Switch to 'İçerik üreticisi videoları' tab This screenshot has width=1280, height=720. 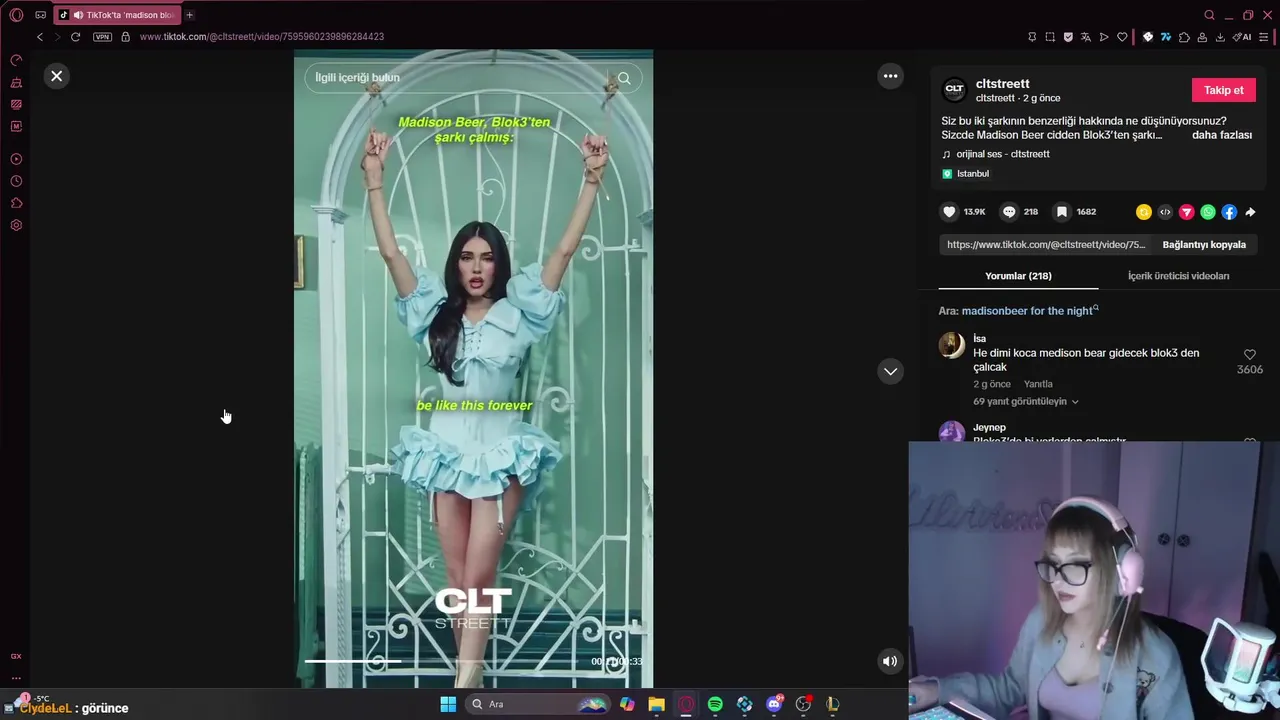(x=1178, y=276)
